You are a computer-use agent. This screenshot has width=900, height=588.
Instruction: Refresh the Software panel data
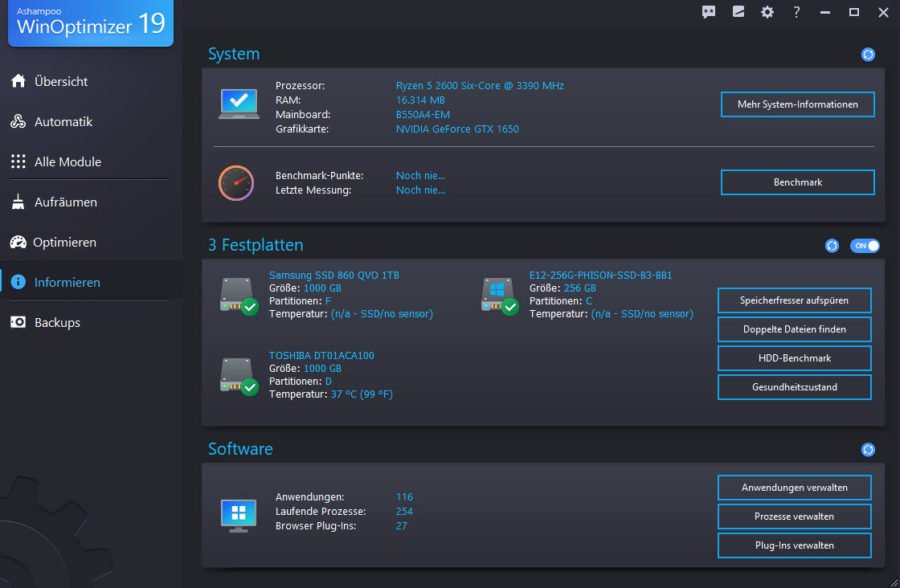point(867,449)
